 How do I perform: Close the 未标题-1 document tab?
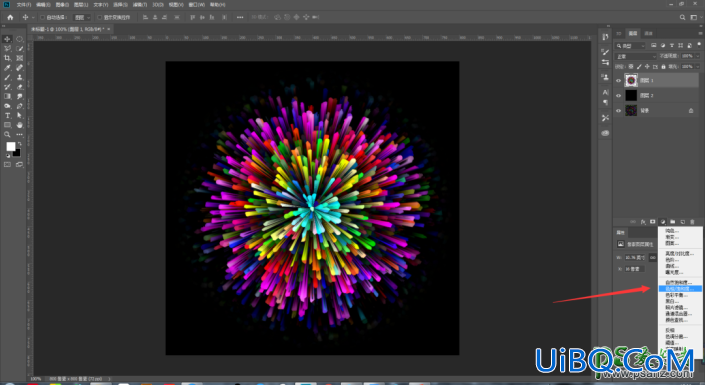[109, 29]
